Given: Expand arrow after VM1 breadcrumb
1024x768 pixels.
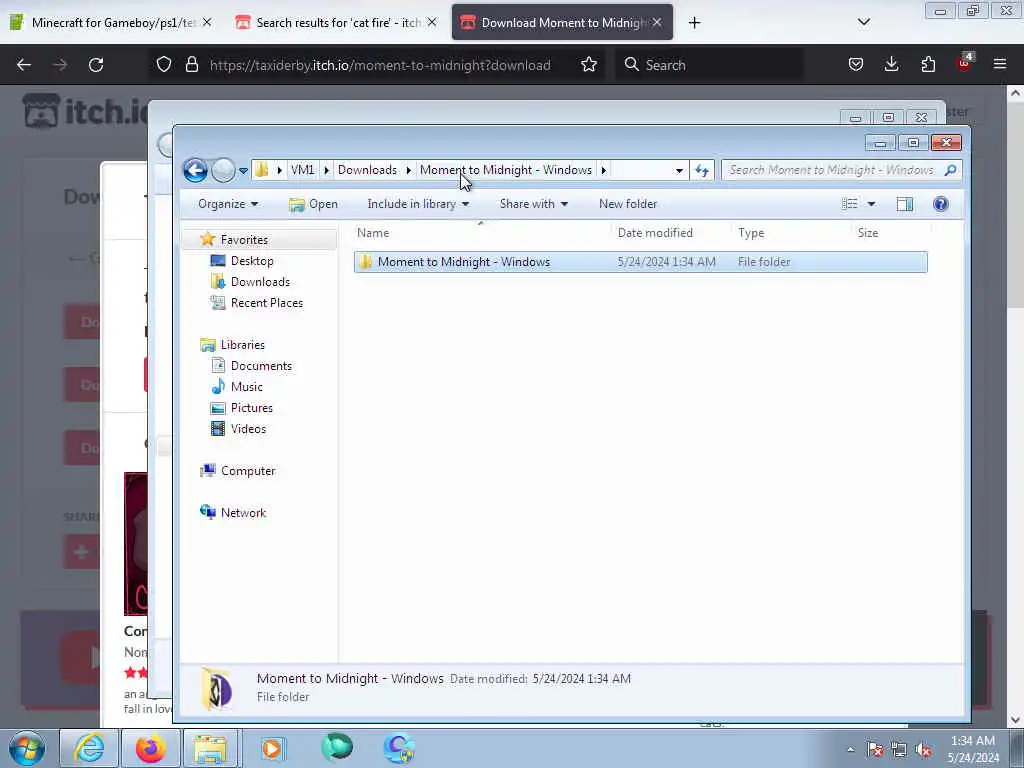Looking at the screenshot, I should 327,170.
